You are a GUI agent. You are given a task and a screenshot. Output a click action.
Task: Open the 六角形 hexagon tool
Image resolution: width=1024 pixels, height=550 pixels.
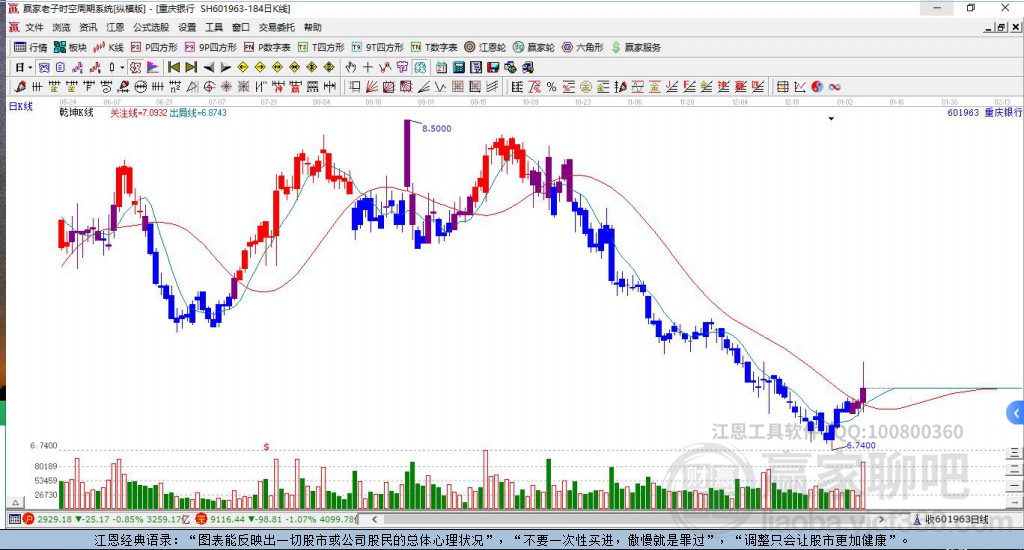pyautogui.click(x=583, y=47)
